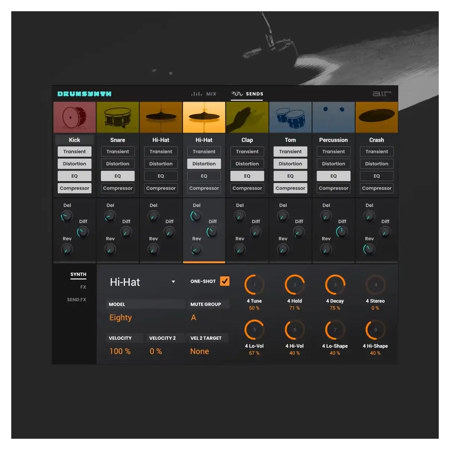The width and height of the screenshot is (450, 450).
Task: Select the Kick drum pad
Action: [74, 117]
